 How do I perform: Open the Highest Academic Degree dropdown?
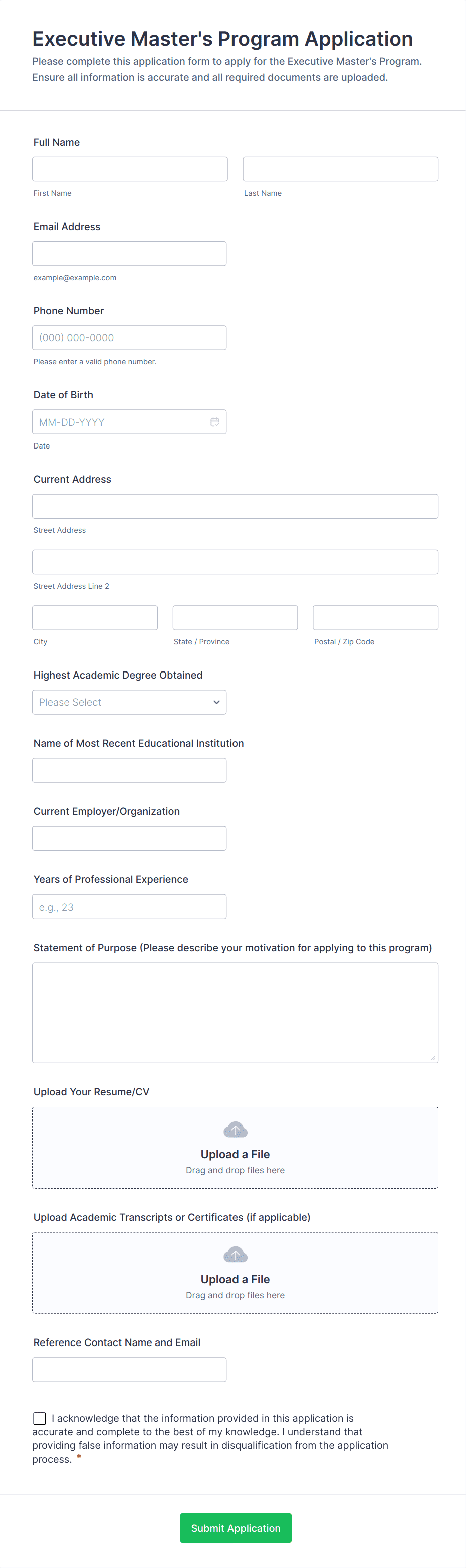point(129,702)
